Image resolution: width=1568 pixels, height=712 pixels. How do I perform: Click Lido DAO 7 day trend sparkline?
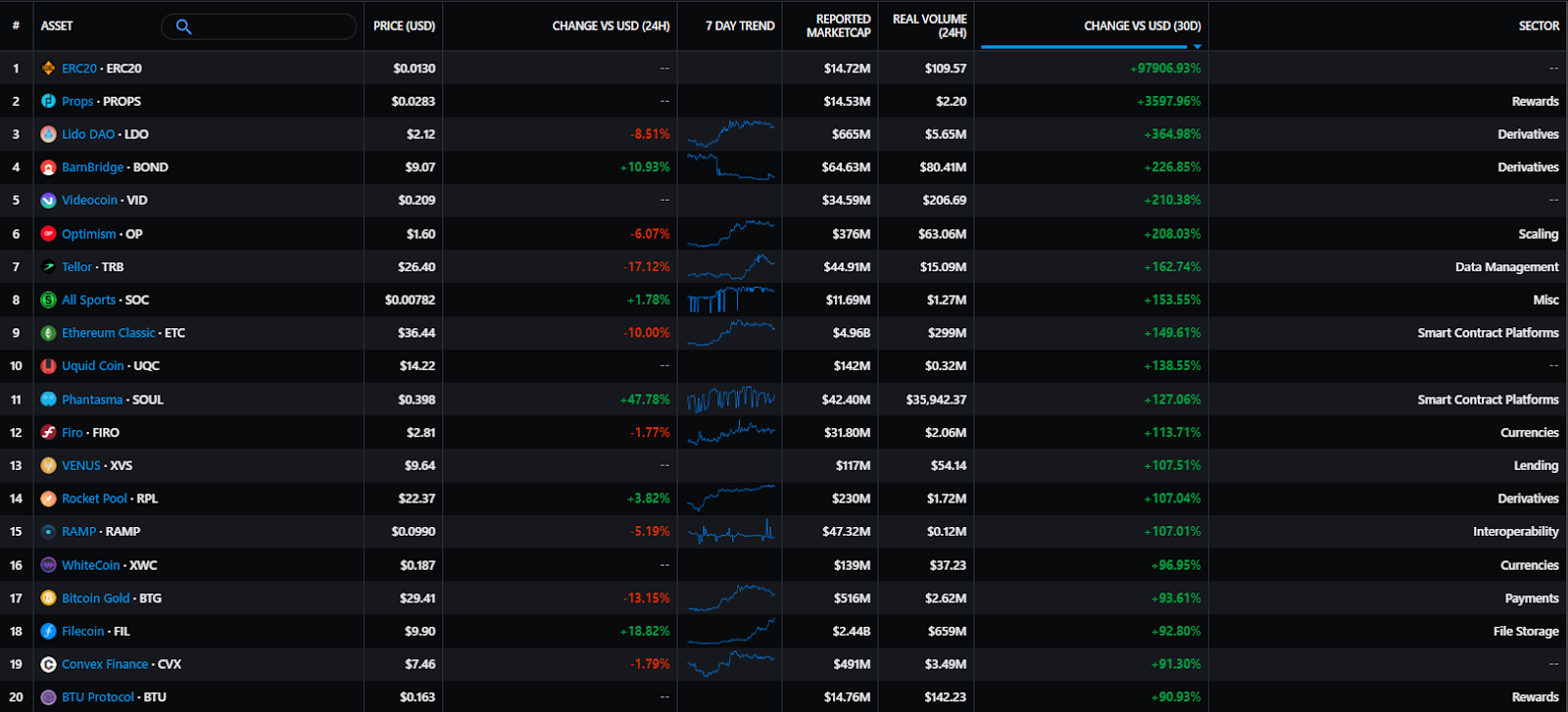click(731, 134)
